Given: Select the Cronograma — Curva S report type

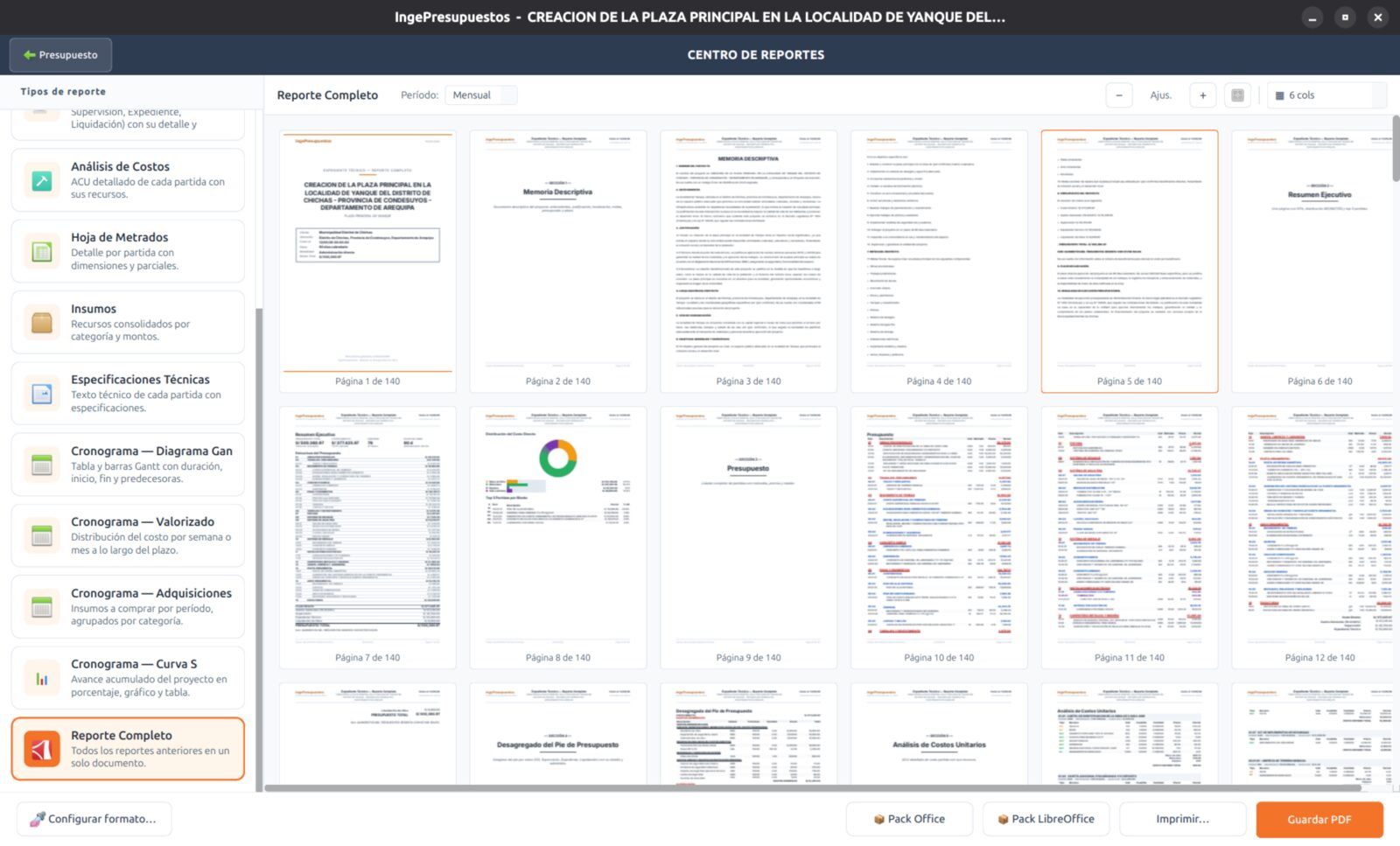Looking at the screenshot, I should coord(128,679).
